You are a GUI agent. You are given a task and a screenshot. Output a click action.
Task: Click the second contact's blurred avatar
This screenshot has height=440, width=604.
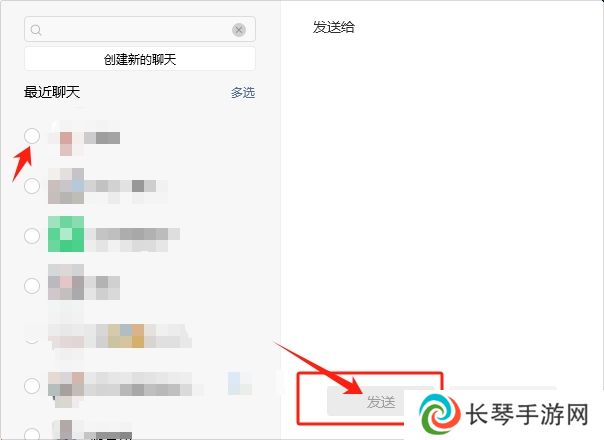(66, 186)
